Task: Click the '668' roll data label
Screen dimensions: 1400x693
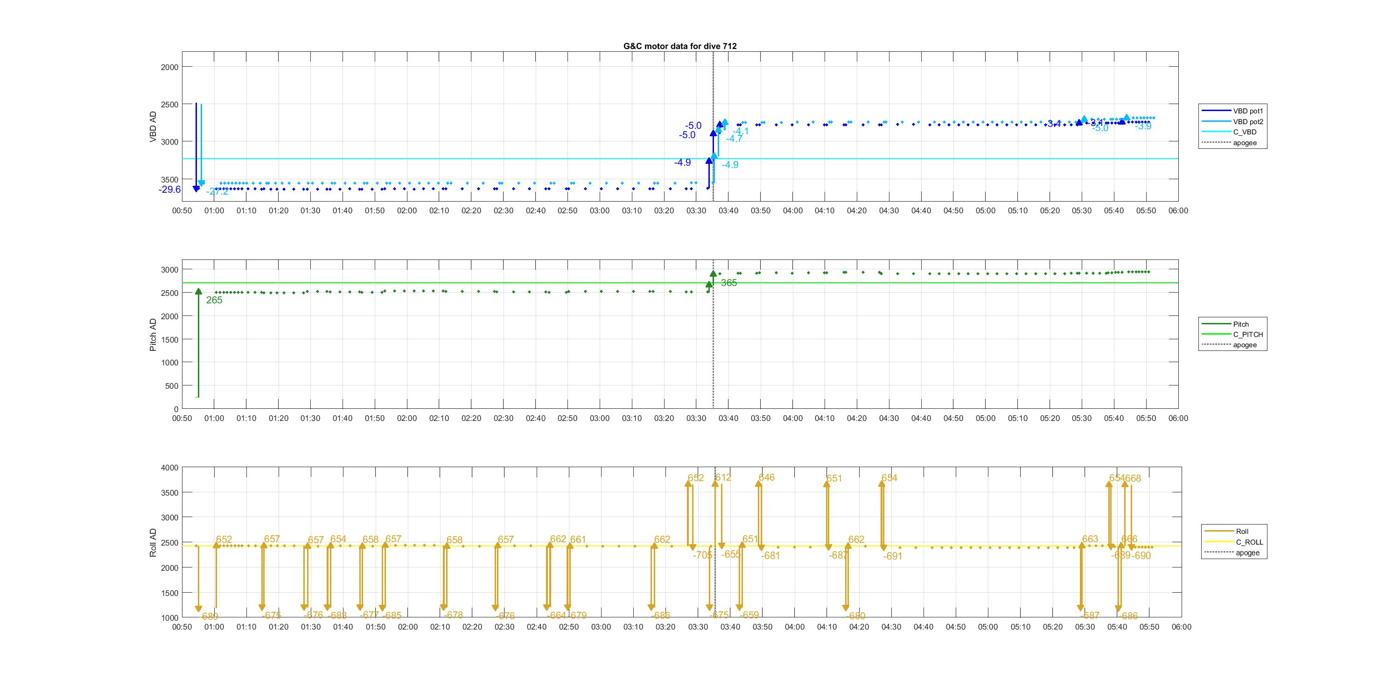Action: (x=1133, y=478)
